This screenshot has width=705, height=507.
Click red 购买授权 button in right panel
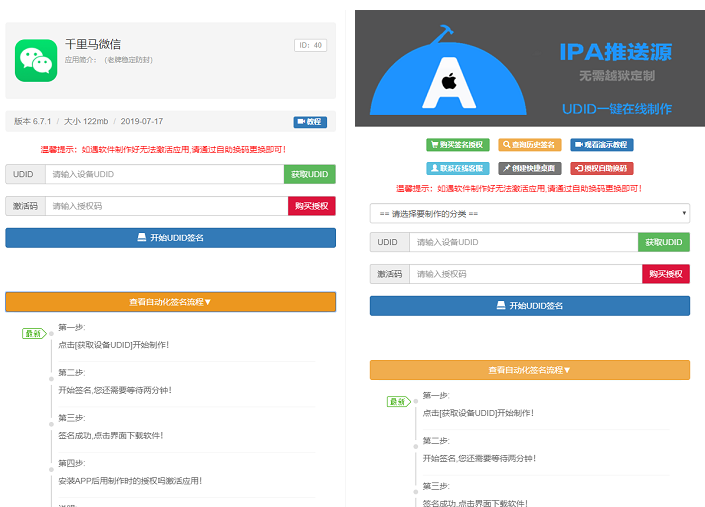[x=665, y=274]
